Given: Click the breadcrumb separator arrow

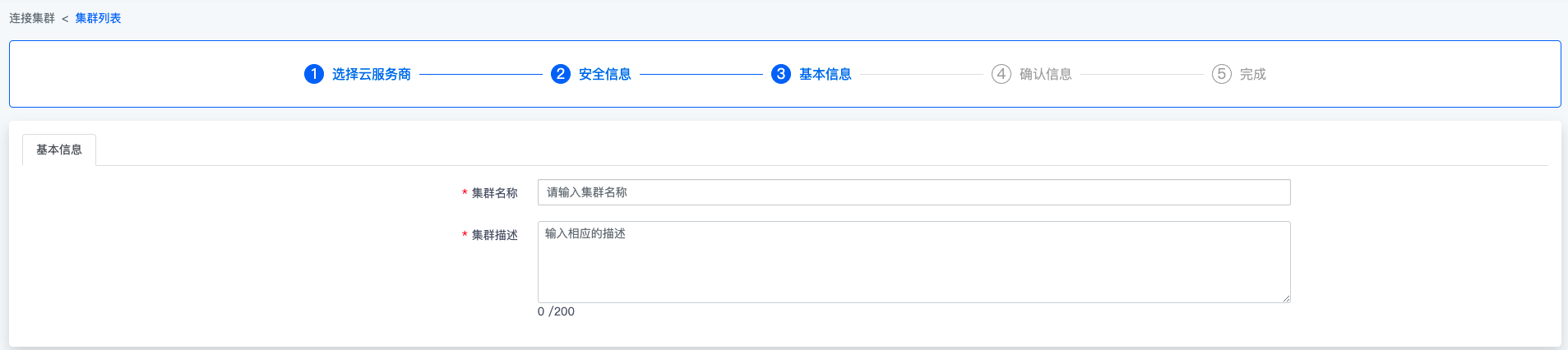Looking at the screenshot, I should click(65, 19).
